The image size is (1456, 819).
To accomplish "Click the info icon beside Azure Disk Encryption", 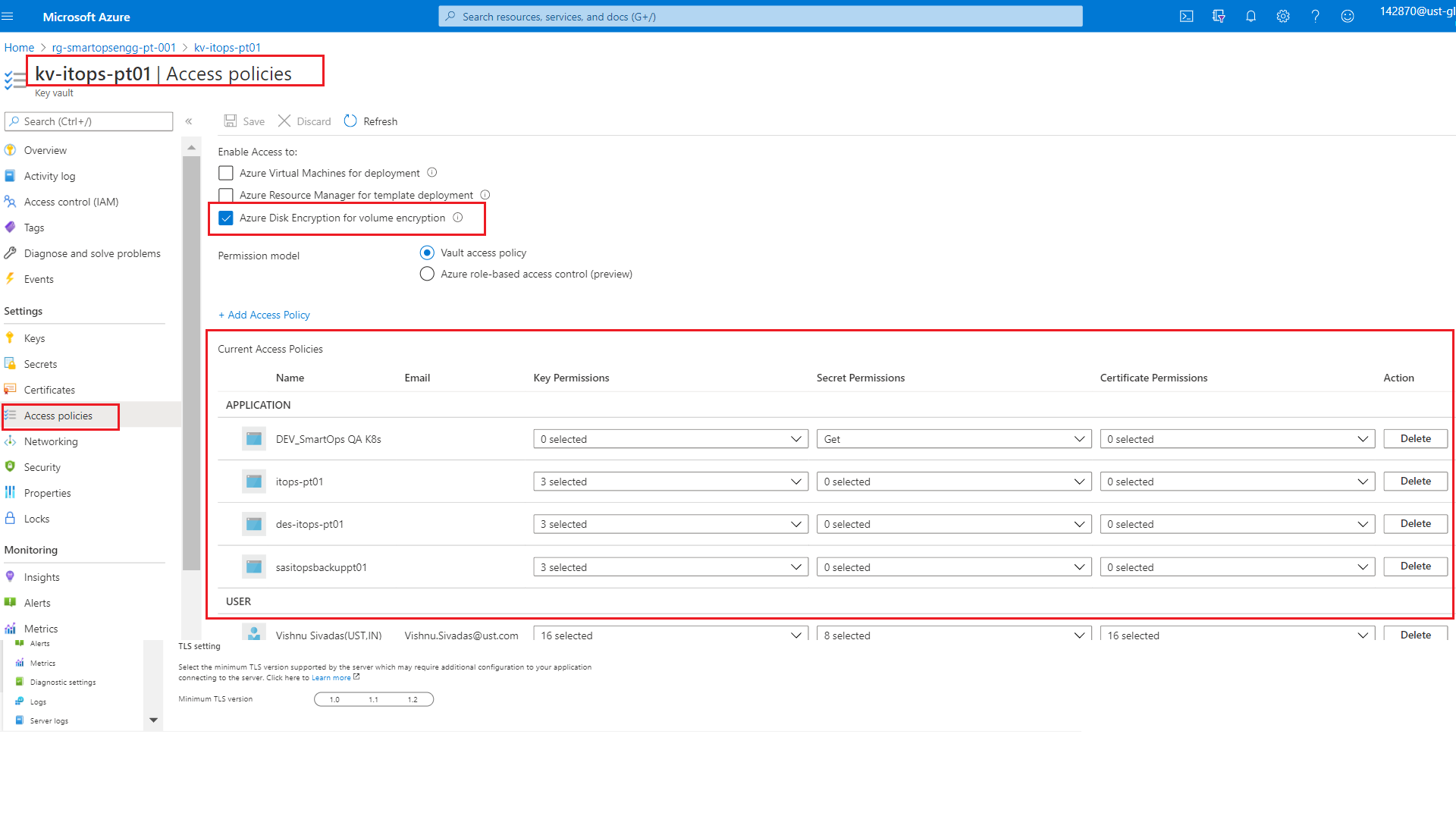I will [x=458, y=218].
